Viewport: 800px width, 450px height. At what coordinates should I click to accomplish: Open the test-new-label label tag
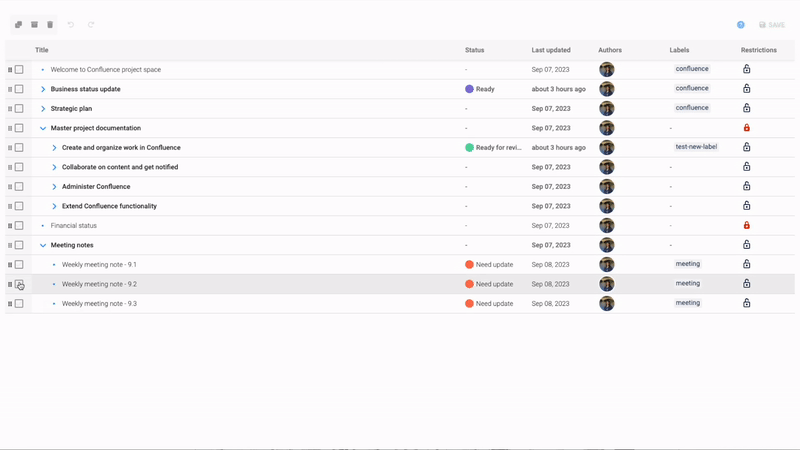[x=696, y=147]
